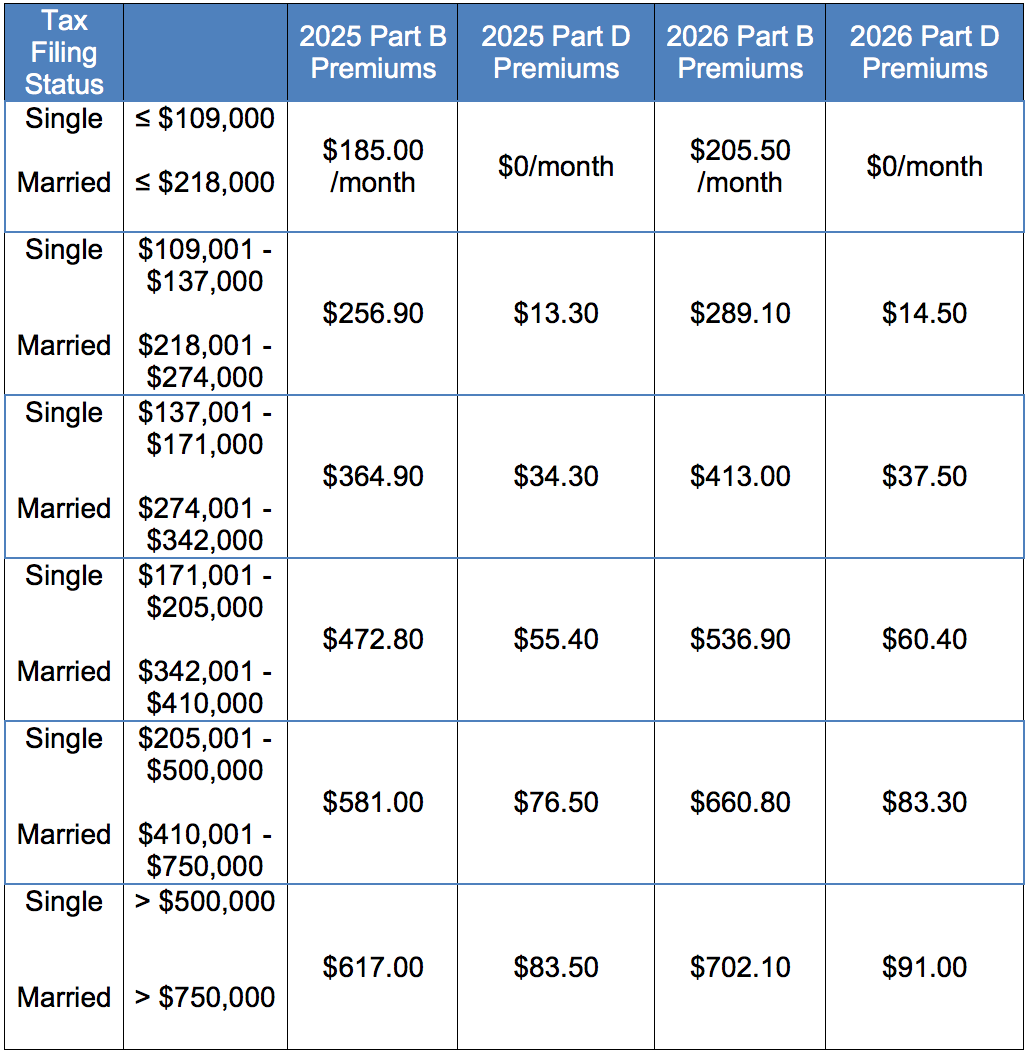Viewport: 1029px width, 1057px height.
Task: Select the $205.50 /month premium cell
Action: click(740, 166)
